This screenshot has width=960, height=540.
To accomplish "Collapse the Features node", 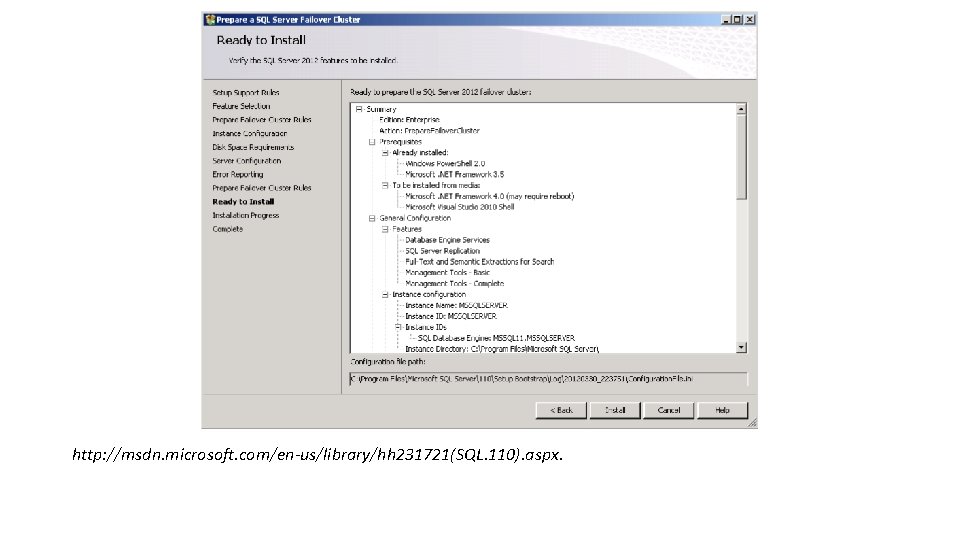I will click(385, 229).
